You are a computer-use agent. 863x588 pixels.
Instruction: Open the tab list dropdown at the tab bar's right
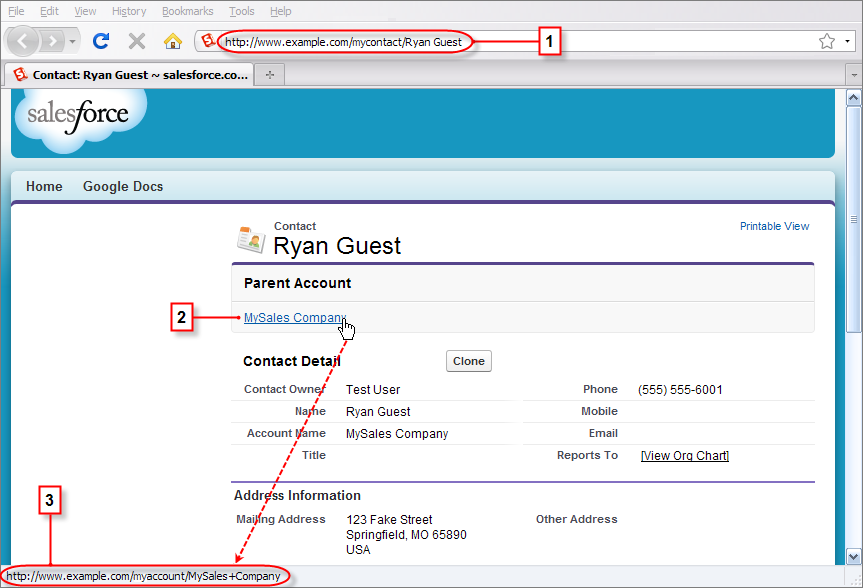coord(854,75)
